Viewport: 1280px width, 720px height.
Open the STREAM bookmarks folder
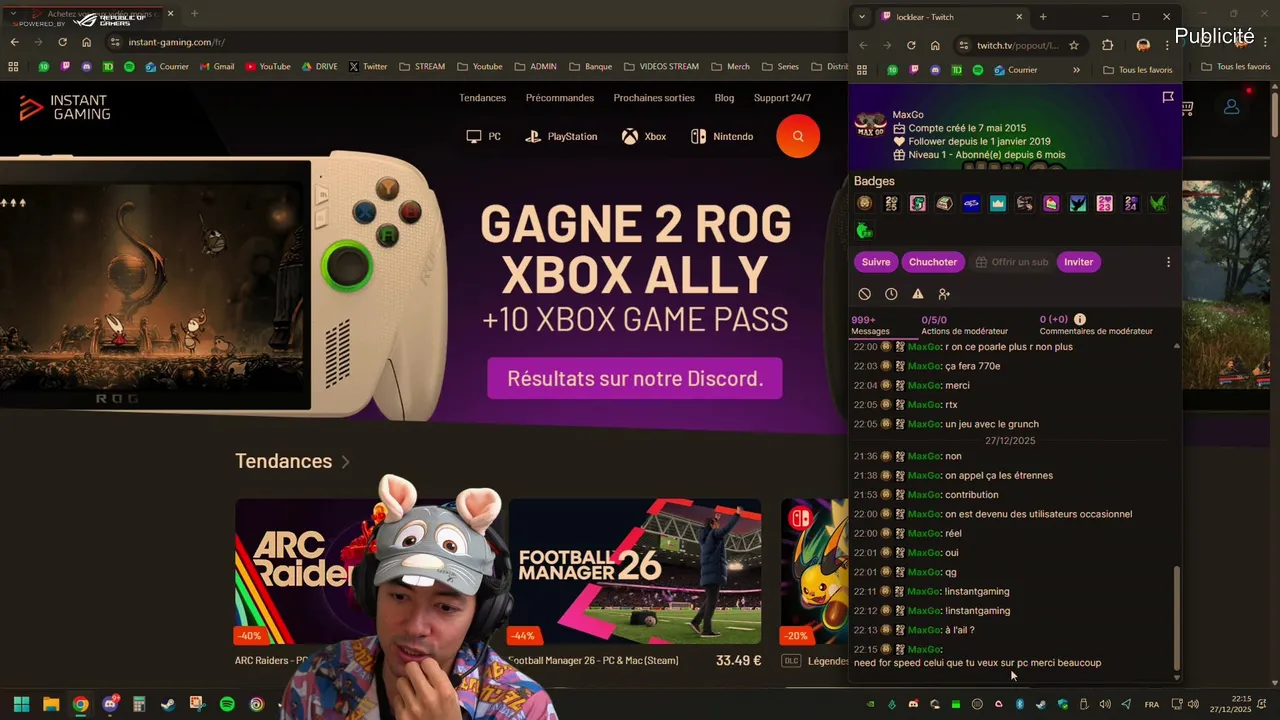tap(422, 67)
